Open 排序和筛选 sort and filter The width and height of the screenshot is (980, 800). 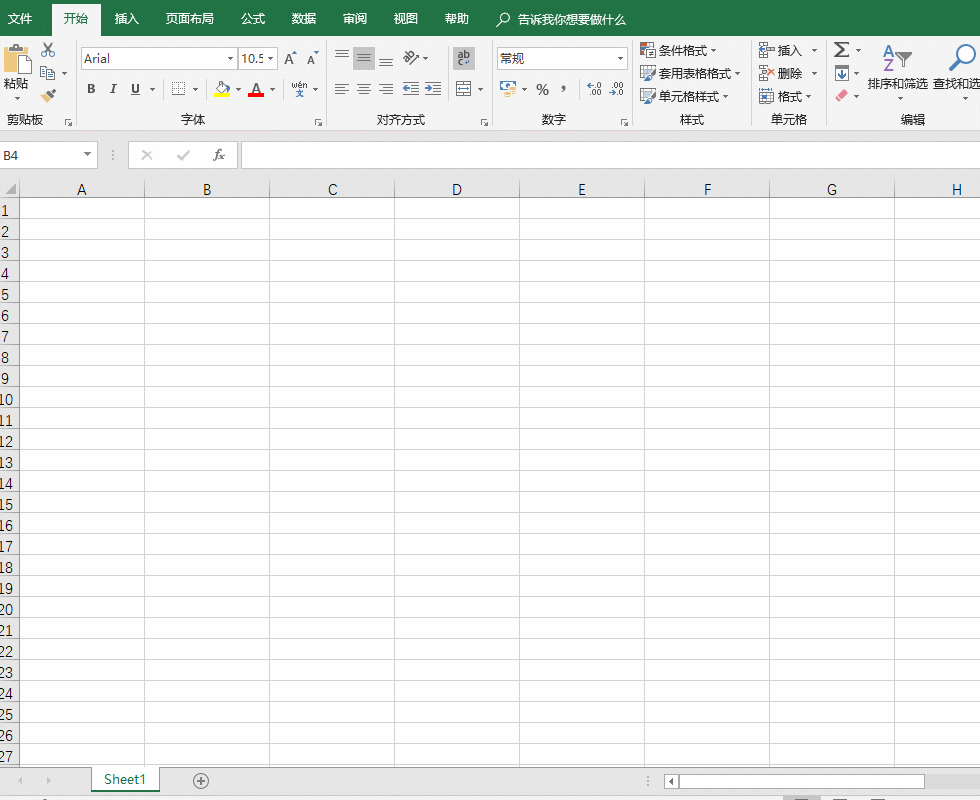click(898, 72)
